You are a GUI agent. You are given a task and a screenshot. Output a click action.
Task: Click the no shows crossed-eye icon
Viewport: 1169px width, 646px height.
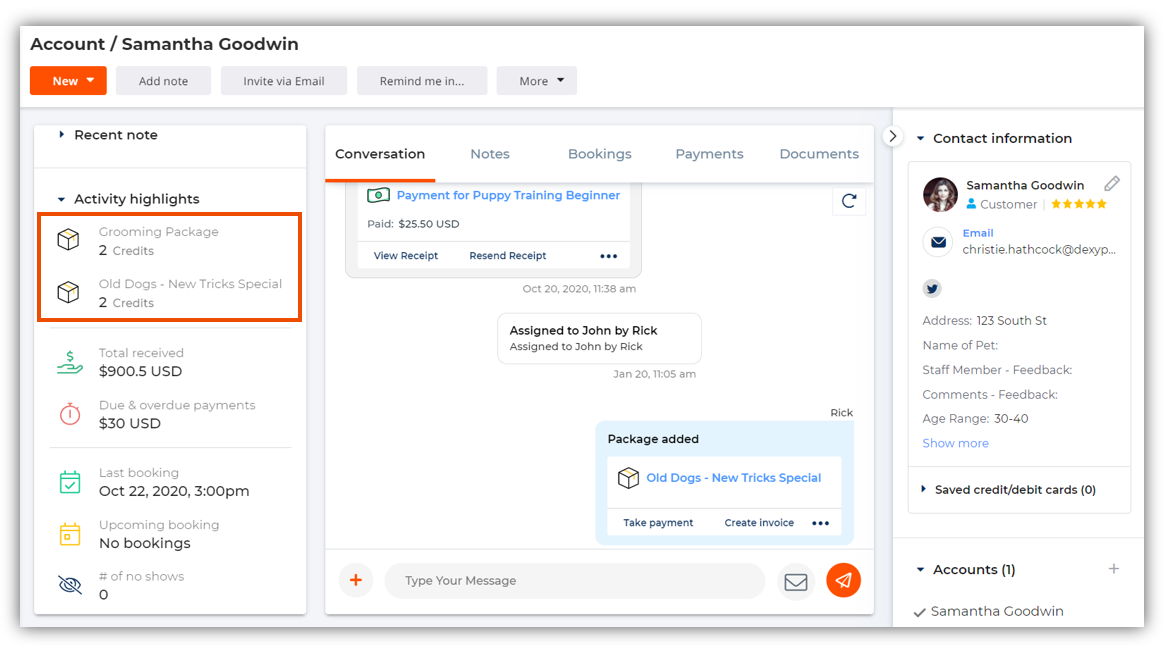click(69, 584)
